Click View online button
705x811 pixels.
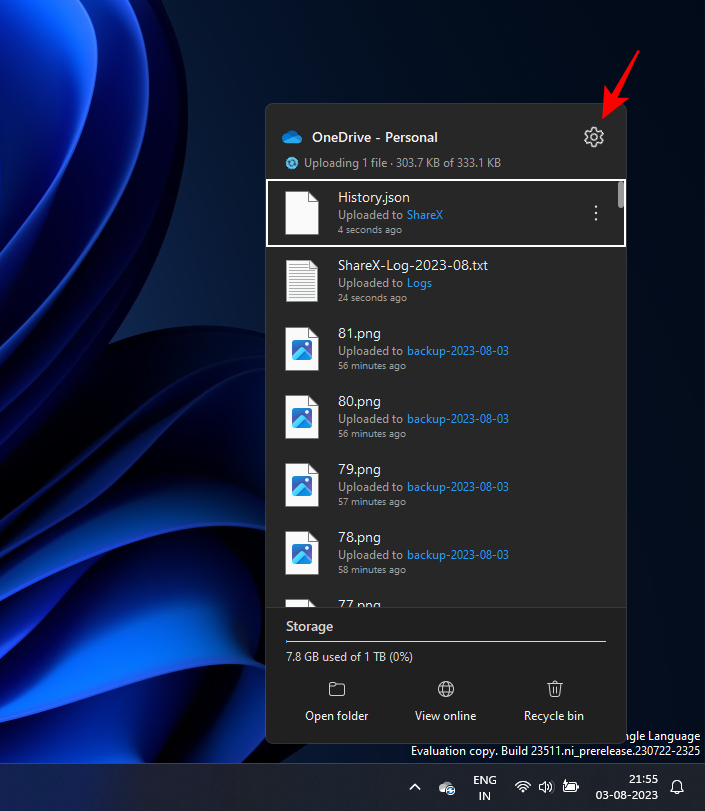pos(445,702)
